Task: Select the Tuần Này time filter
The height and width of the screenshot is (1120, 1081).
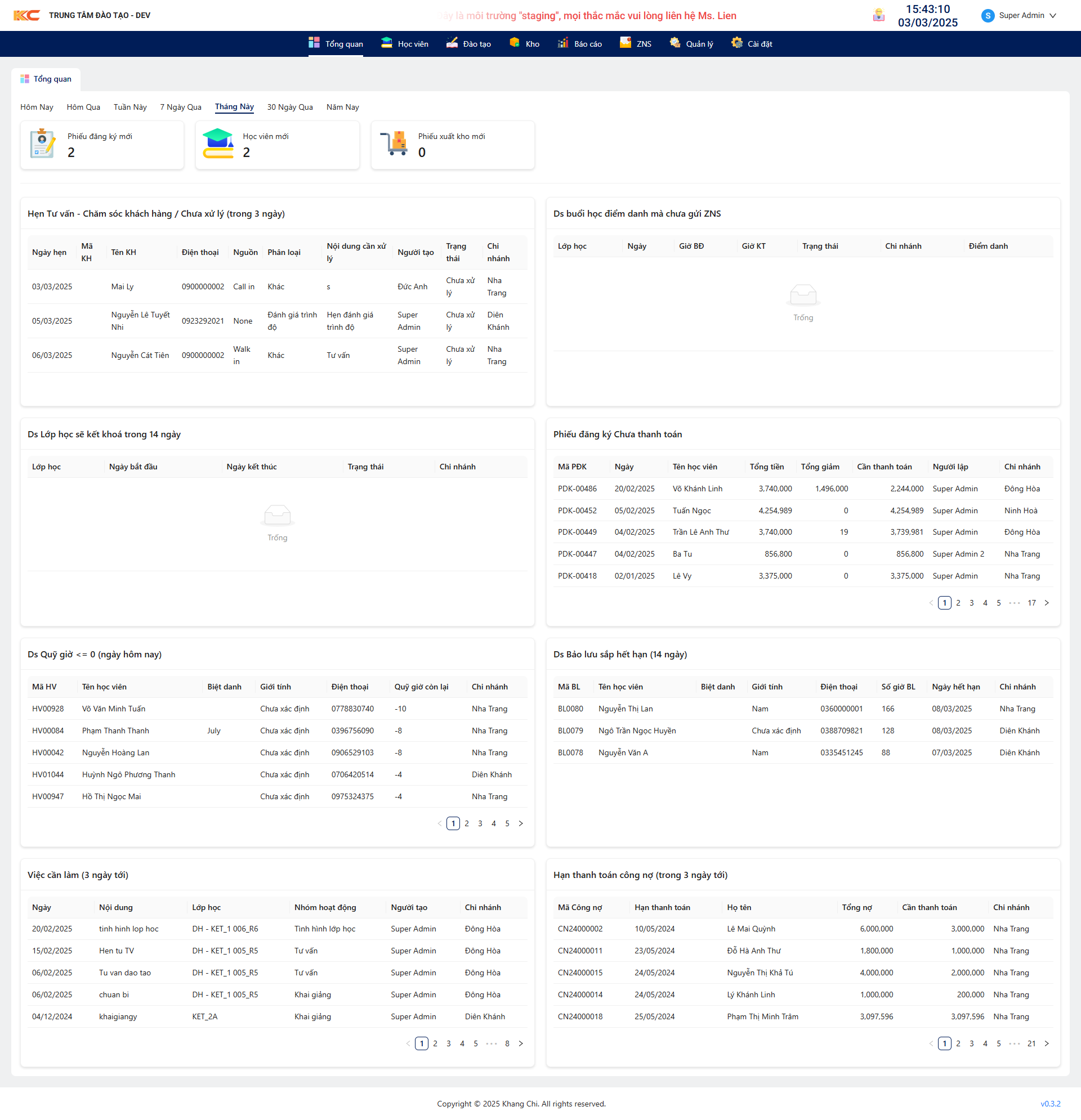Action: (130, 107)
